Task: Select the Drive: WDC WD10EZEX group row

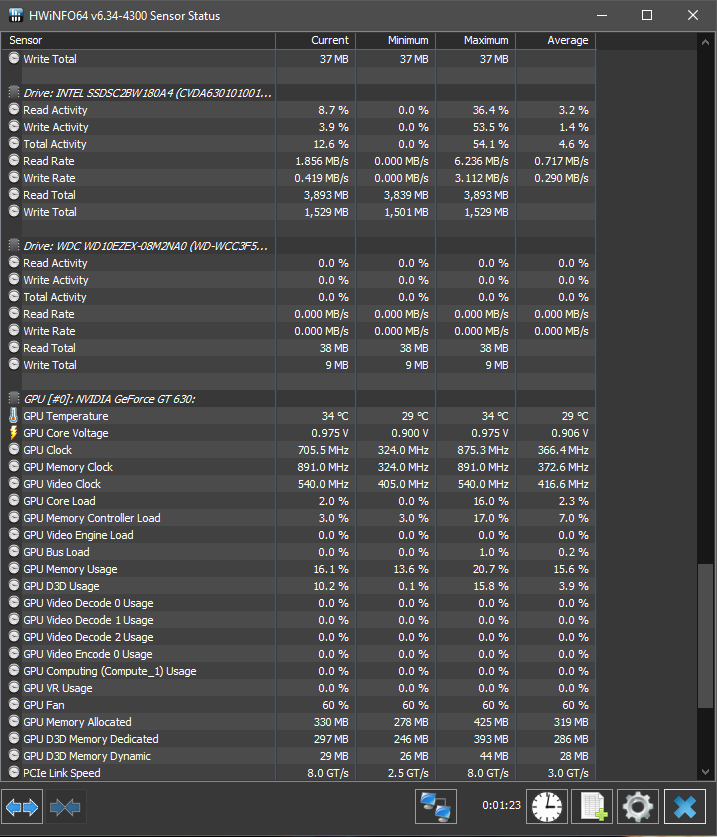Action: click(x=298, y=246)
